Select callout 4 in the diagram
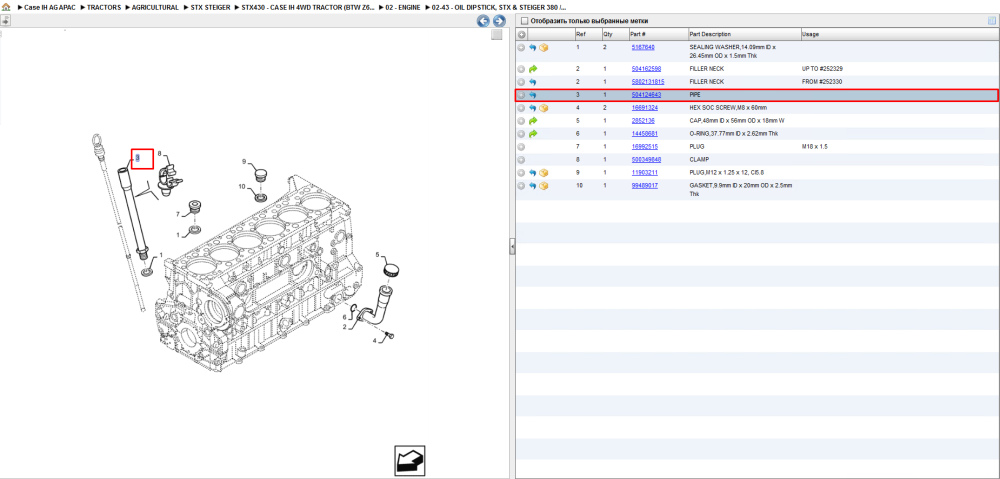Image resolution: width=1000 pixels, height=479 pixels. coord(374,341)
